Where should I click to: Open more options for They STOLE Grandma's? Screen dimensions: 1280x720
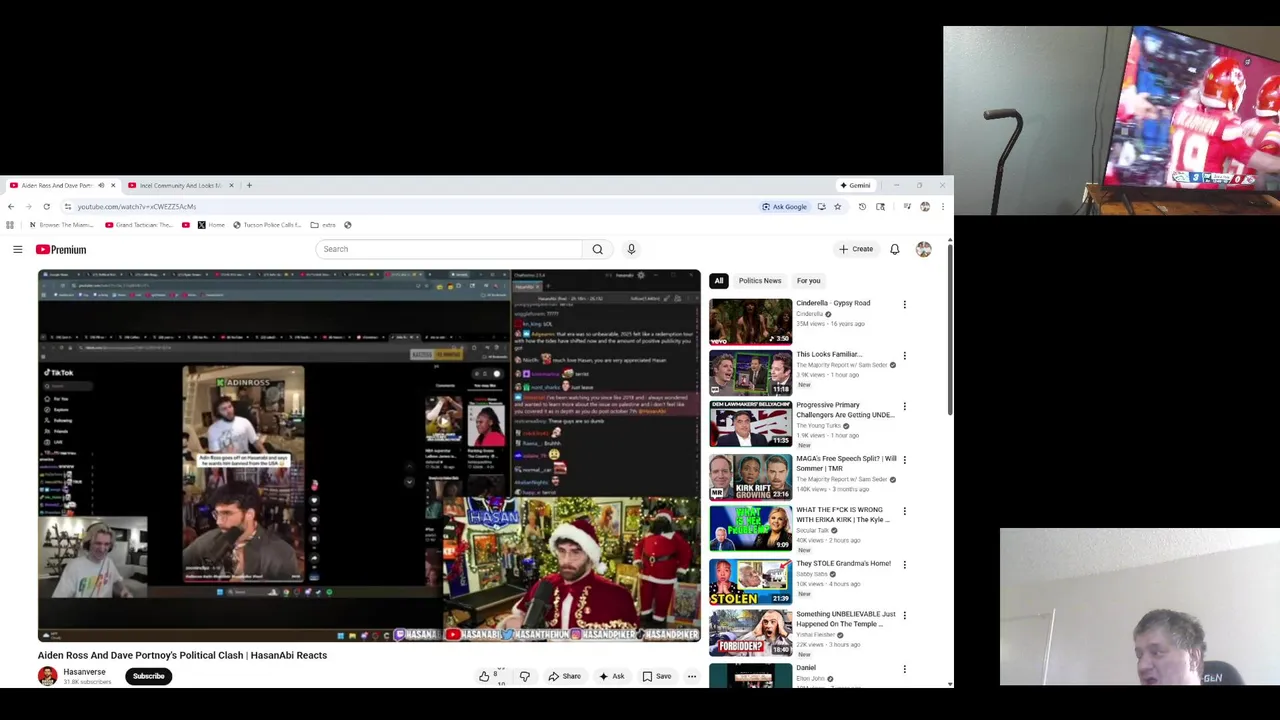(x=905, y=565)
